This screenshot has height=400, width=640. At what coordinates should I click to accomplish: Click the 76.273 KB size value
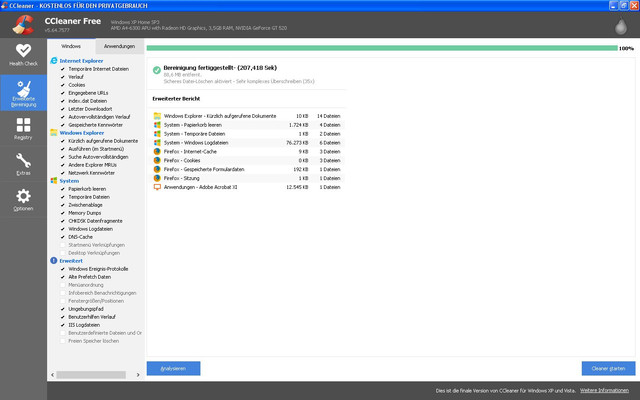(x=297, y=143)
